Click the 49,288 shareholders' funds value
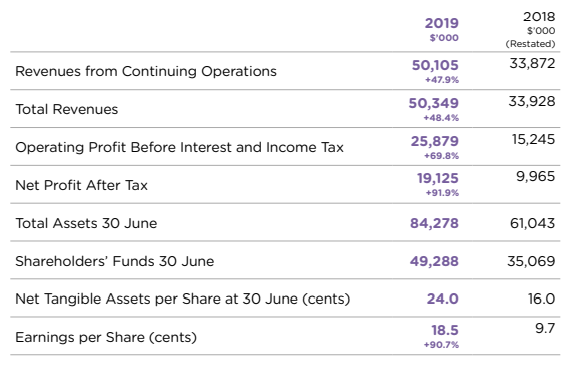The height and width of the screenshot is (378, 572). point(434,261)
